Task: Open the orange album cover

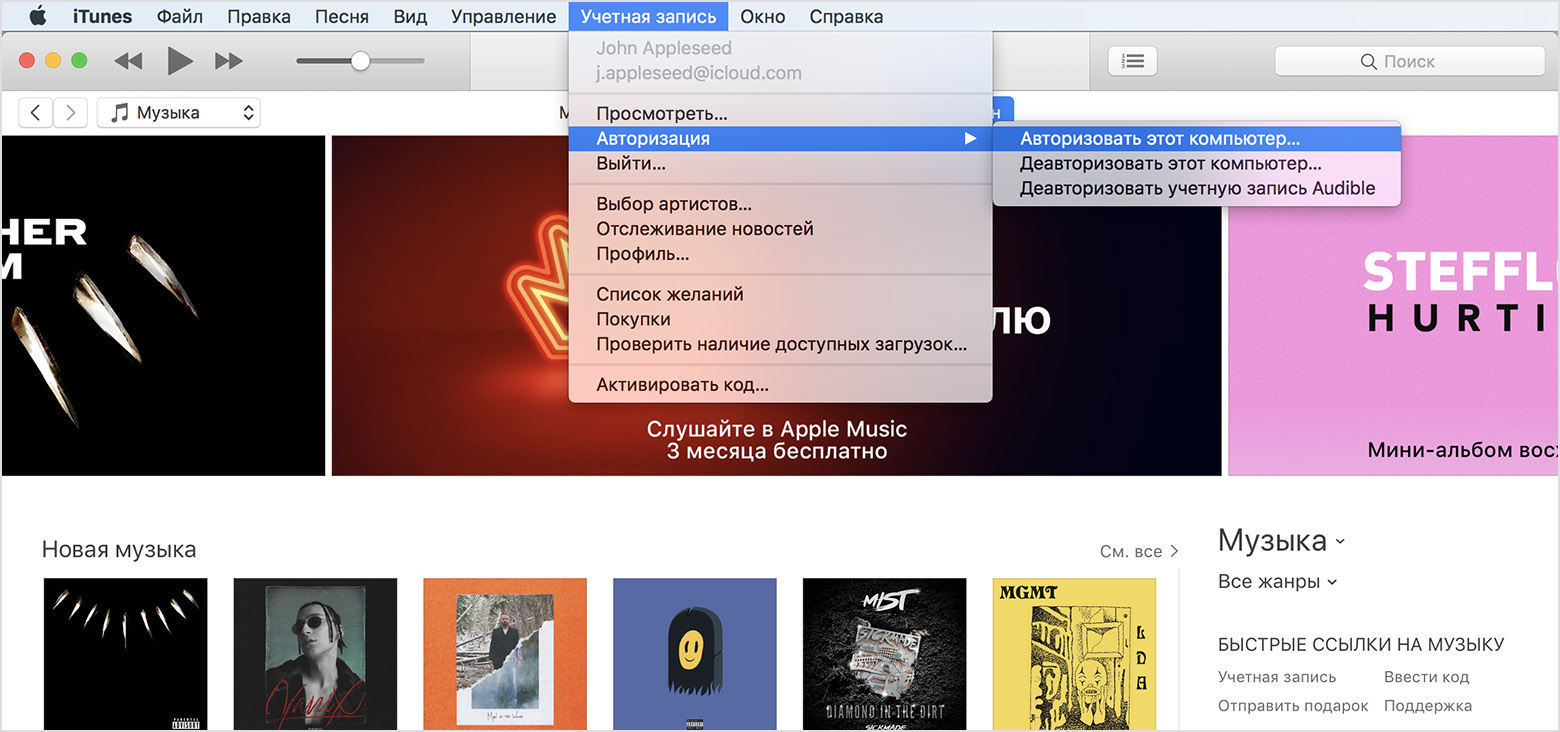Action: point(505,654)
